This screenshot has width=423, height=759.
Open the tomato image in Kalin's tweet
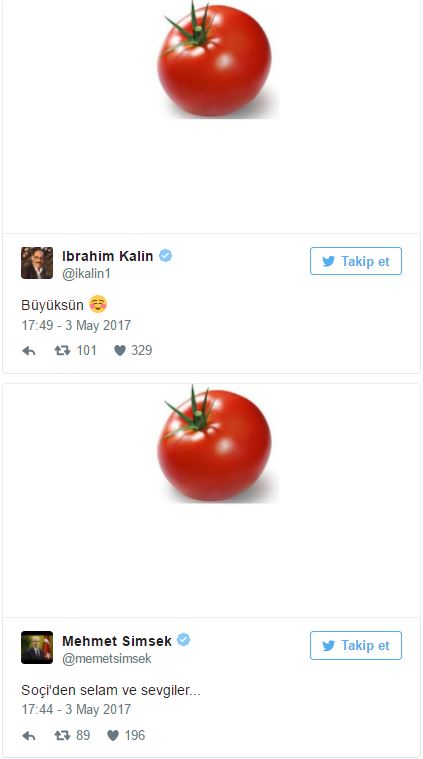pyautogui.click(x=217, y=59)
